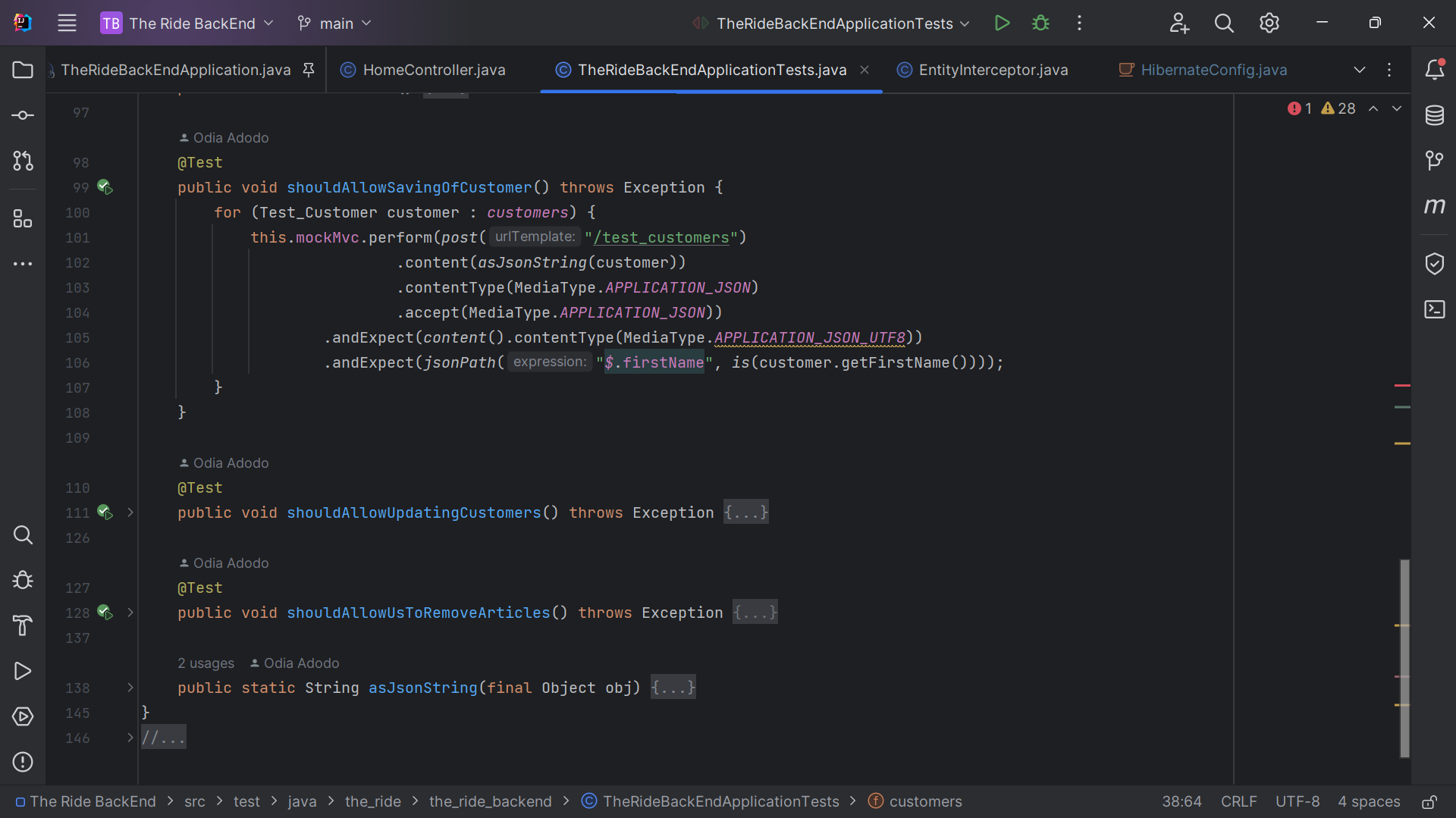Image resolution: width=1456 pixels, height=818 pixels.
Task: Open the Debug tool window in left sidebar
Action: click(23, 580)
